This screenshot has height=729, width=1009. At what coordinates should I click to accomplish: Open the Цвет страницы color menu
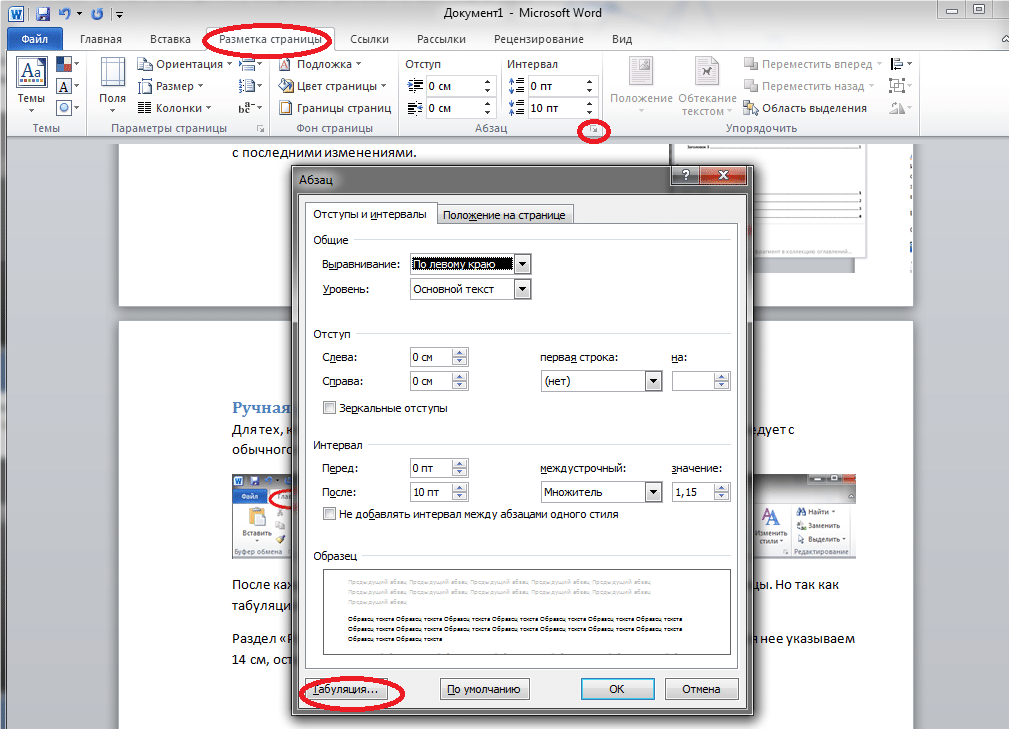[332, 86]
